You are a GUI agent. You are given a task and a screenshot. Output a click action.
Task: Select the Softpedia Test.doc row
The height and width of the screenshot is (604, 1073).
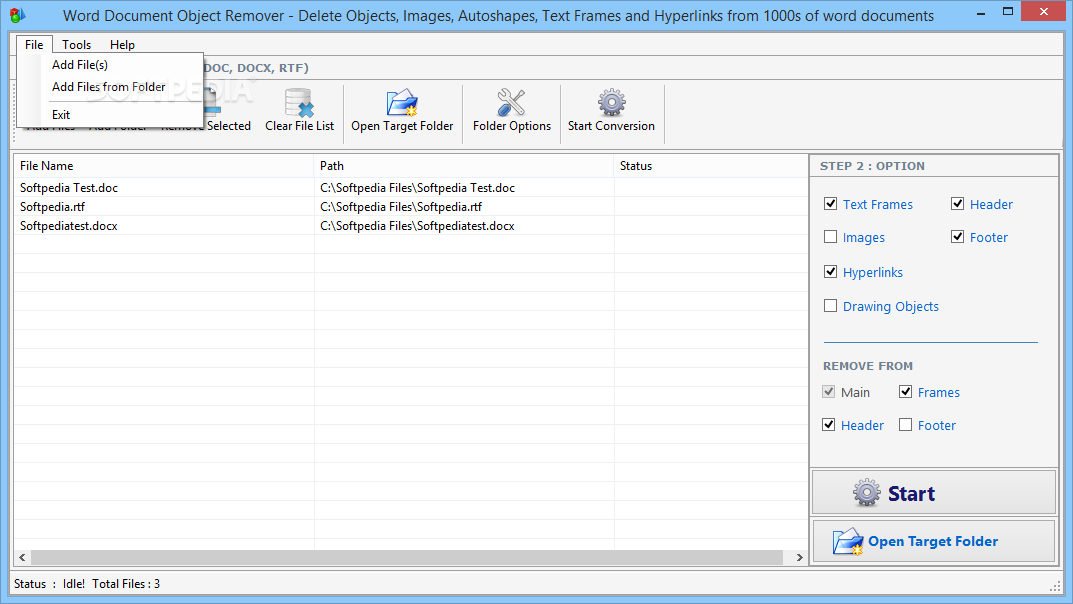pos(411,187)
